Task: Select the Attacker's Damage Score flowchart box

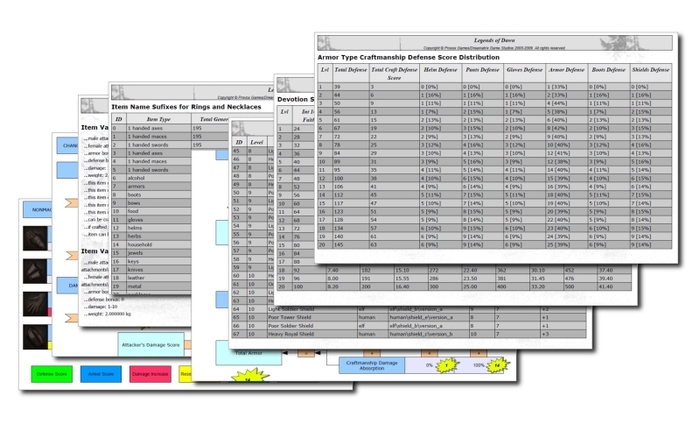Action: pos(151,345)
